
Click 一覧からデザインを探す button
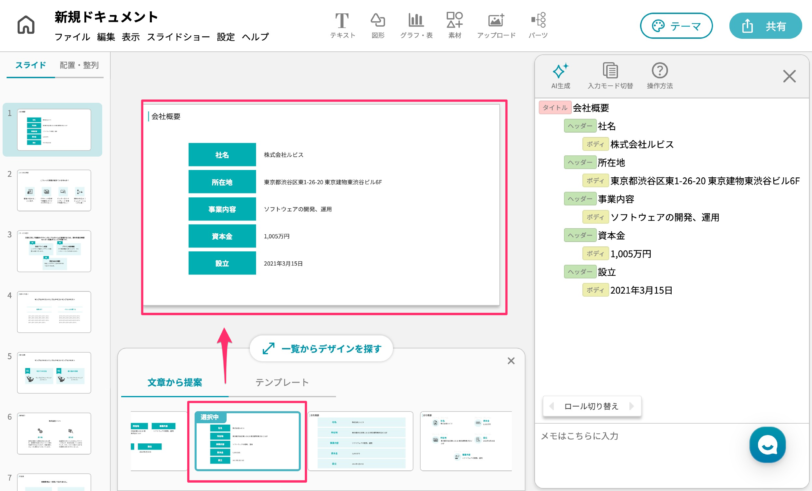click(x=322, y=349)
